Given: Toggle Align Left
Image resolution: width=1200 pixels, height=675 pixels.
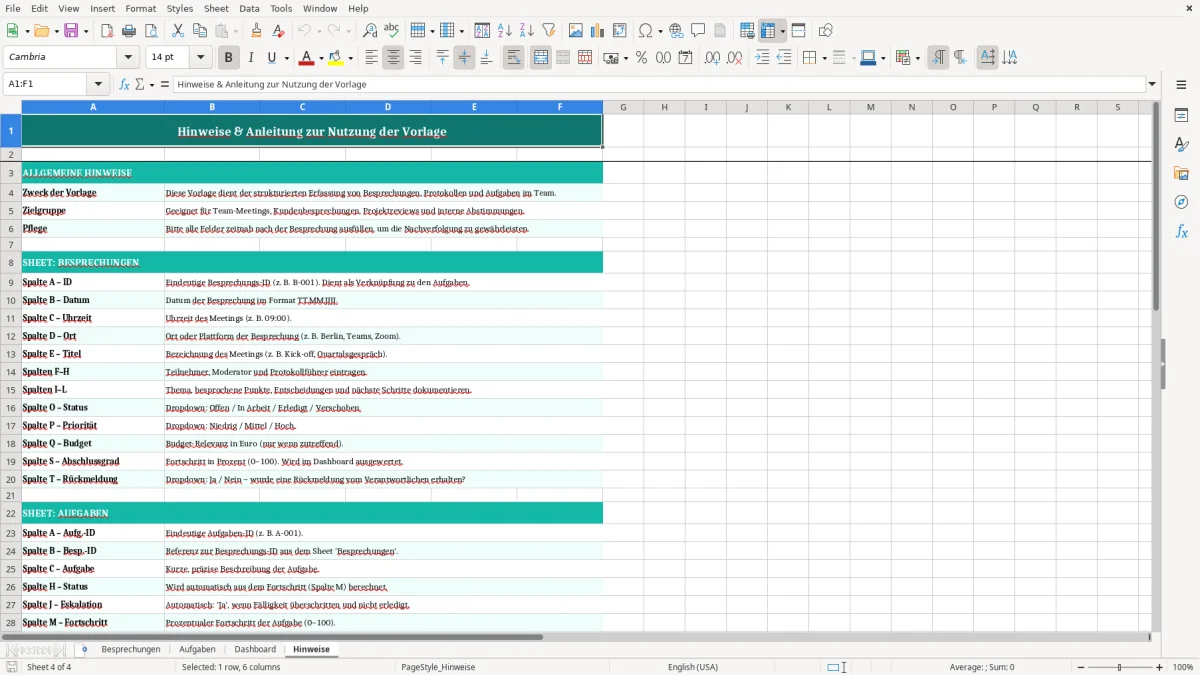Looking at the screenshot, I should (371, 58).
